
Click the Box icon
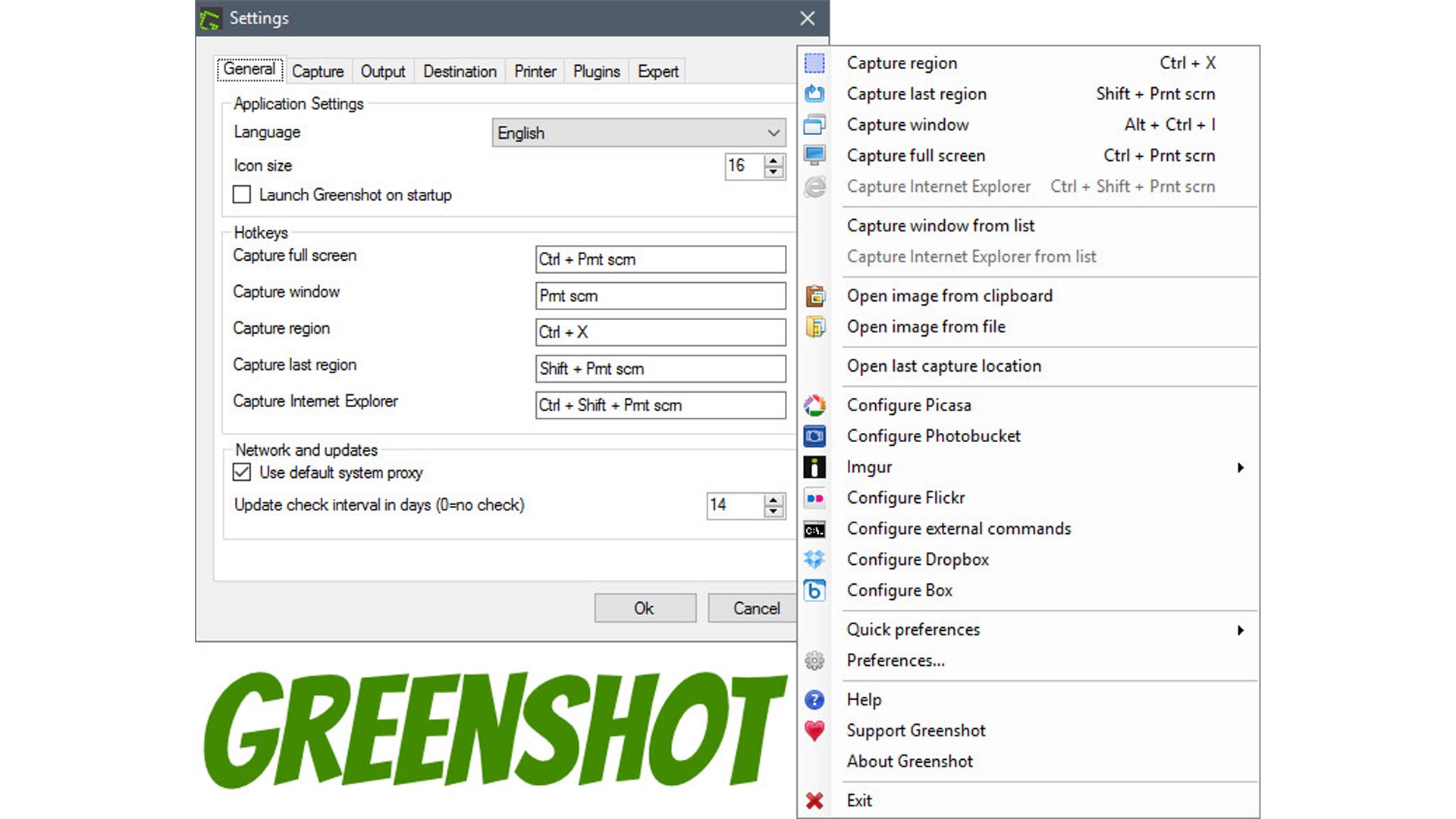click(x=814, y=590)
